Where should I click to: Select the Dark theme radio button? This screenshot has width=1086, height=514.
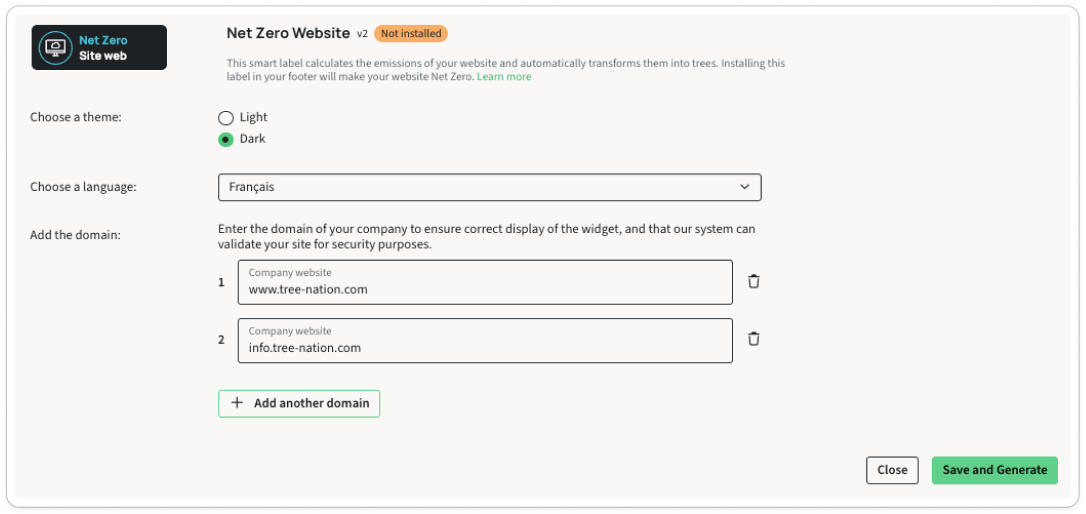[226, 140]
